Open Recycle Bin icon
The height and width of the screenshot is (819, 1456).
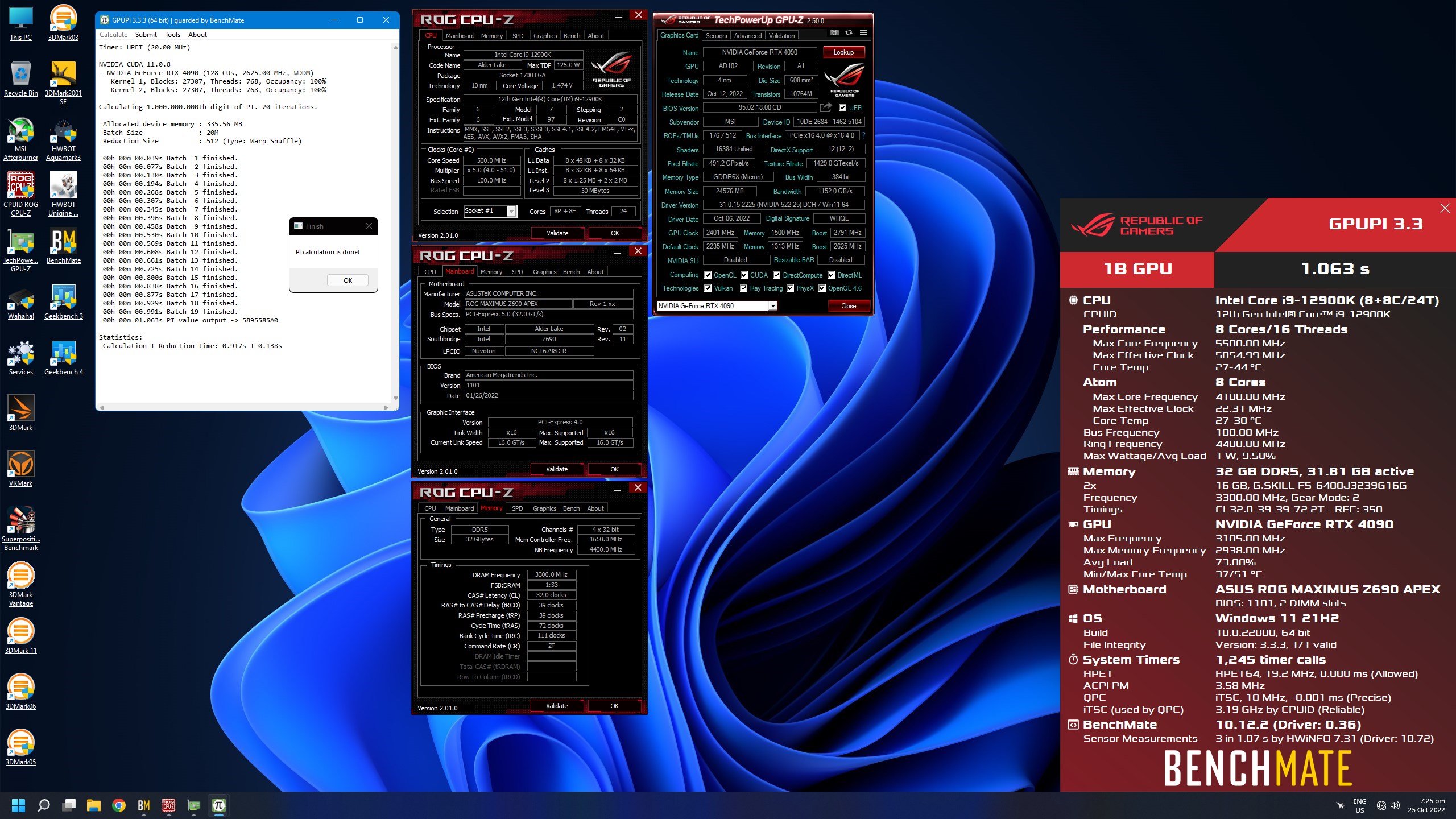[20, 79]
